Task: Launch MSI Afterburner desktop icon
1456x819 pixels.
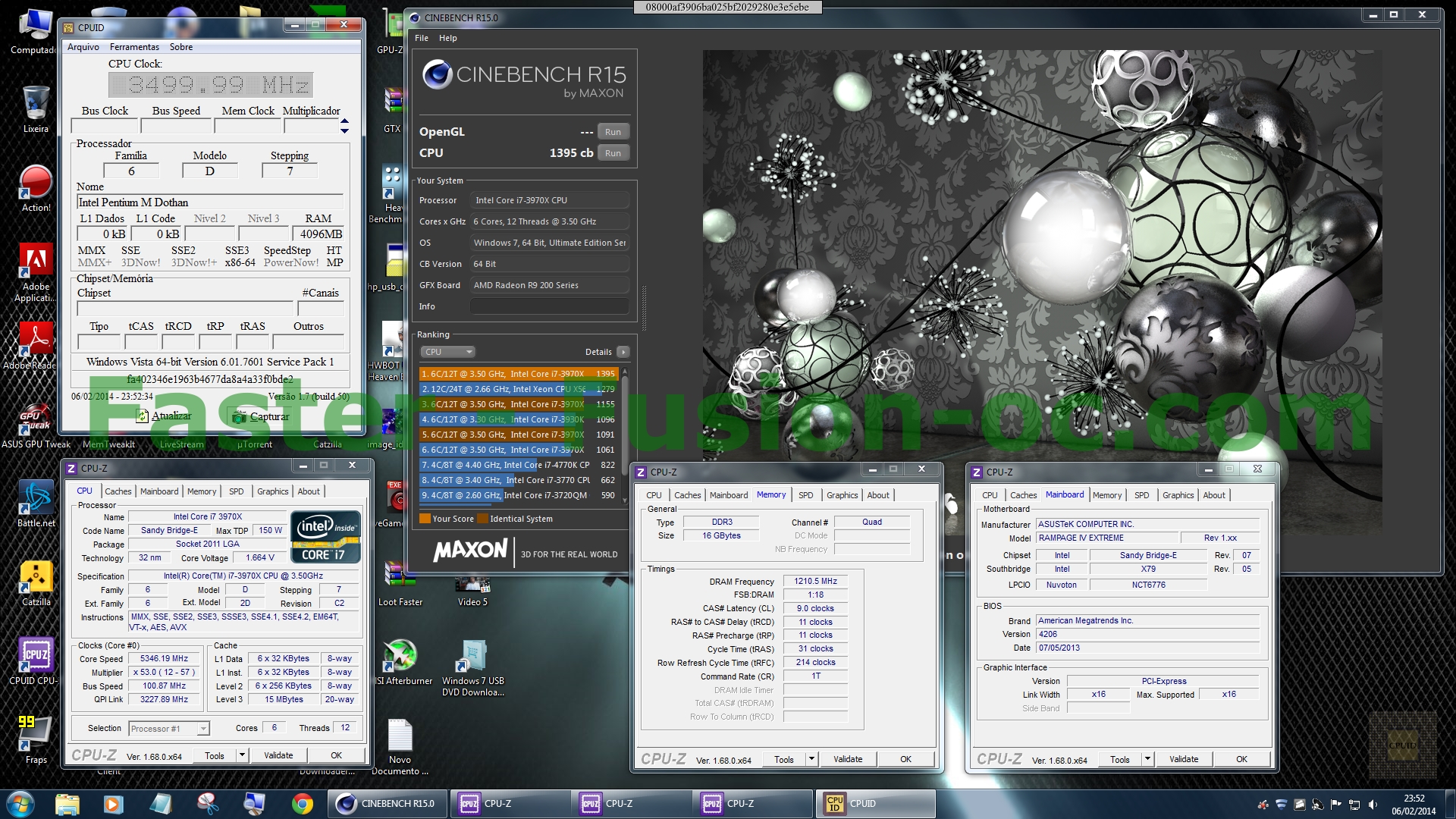Action: pos(402,661)
